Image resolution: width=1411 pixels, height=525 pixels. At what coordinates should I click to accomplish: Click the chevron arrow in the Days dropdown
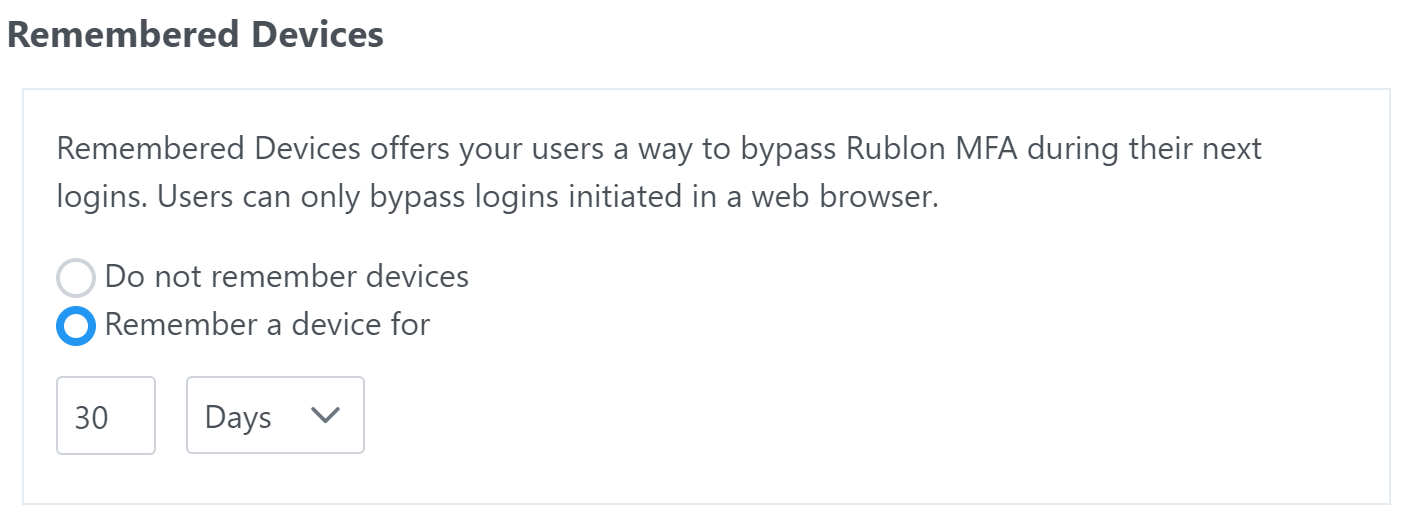[x=326, y=415]
